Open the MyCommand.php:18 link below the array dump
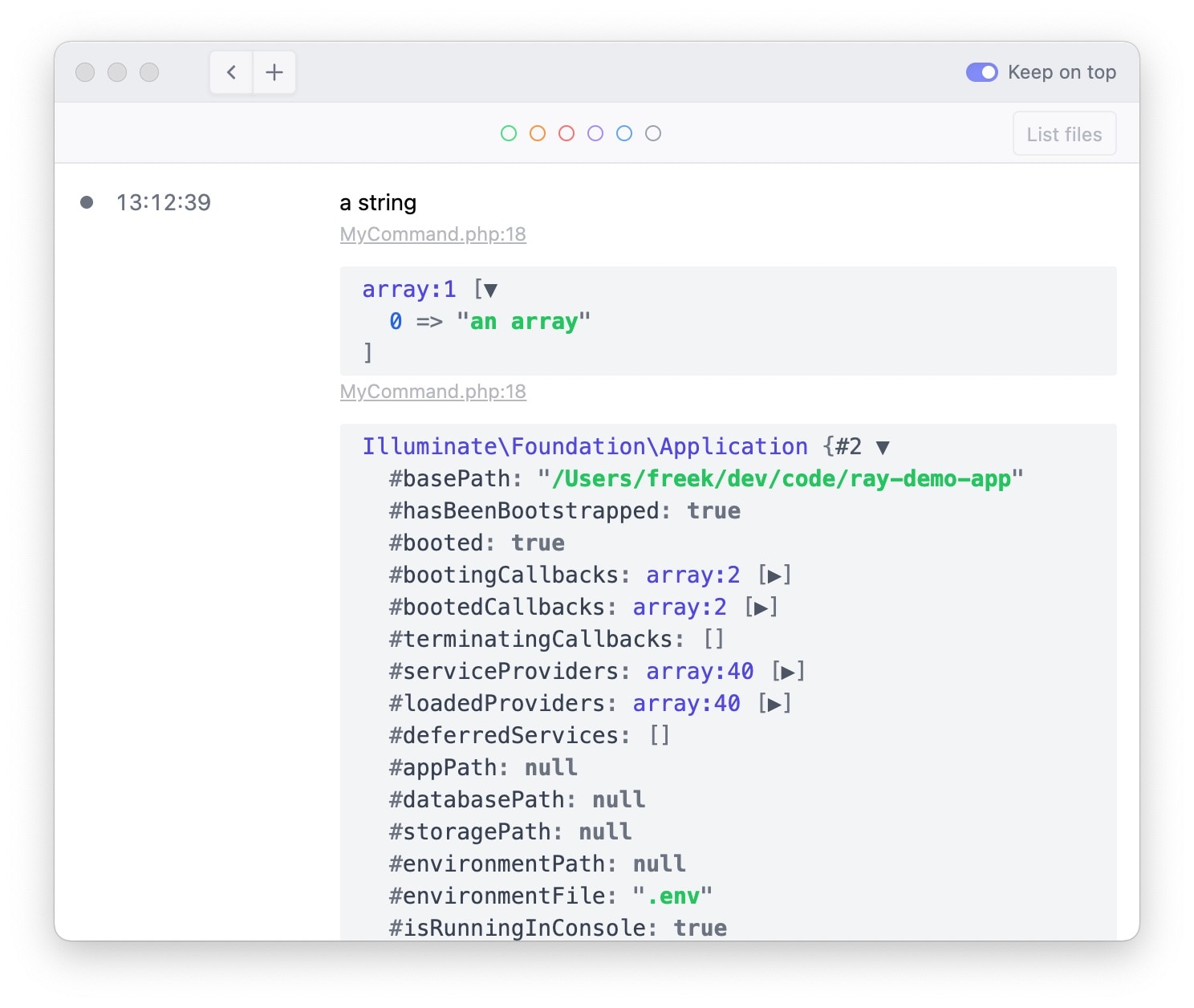 pyautogui.click(x=433, y=392)
